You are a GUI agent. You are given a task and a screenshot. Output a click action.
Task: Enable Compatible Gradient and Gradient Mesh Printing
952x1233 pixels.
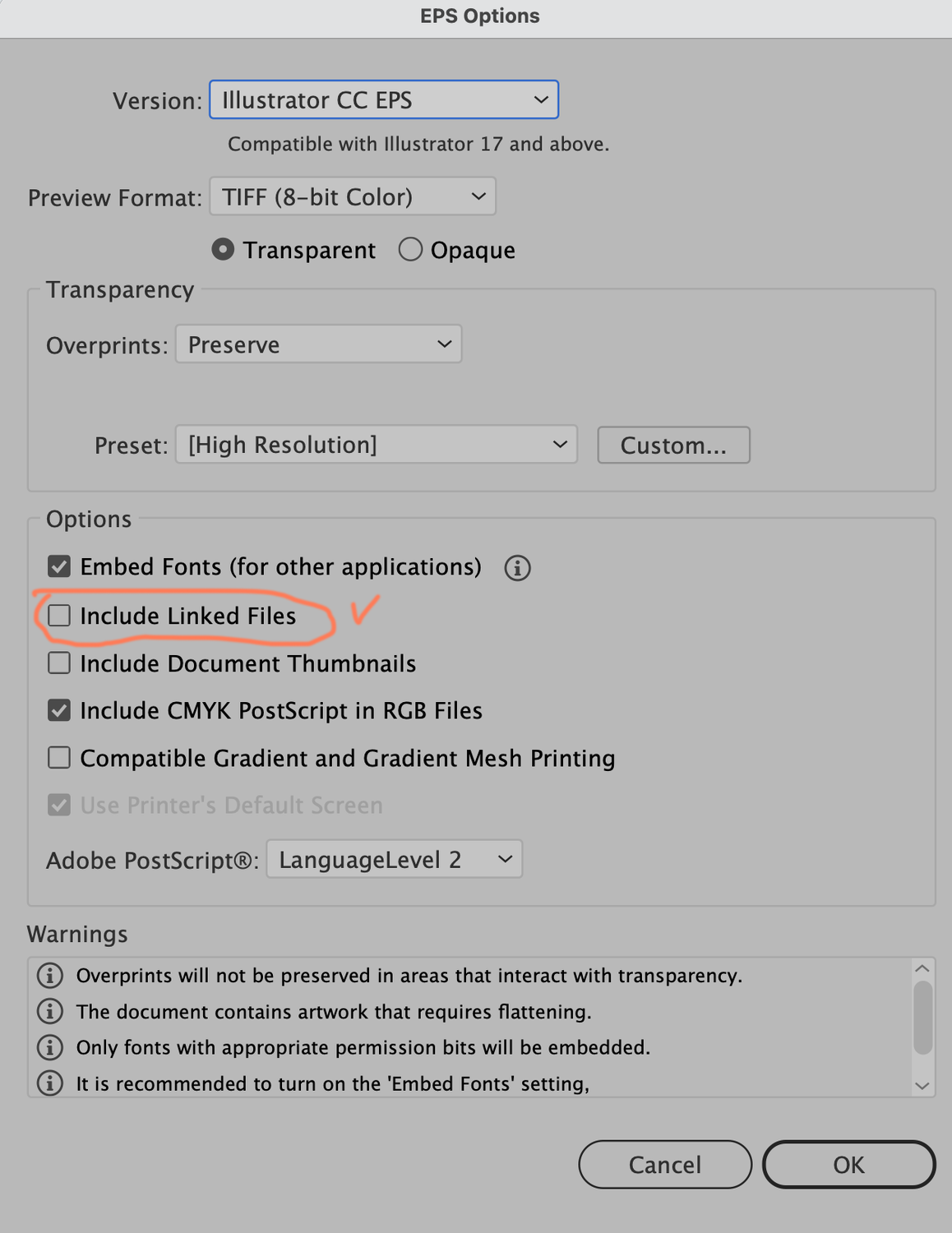[59, 757]
